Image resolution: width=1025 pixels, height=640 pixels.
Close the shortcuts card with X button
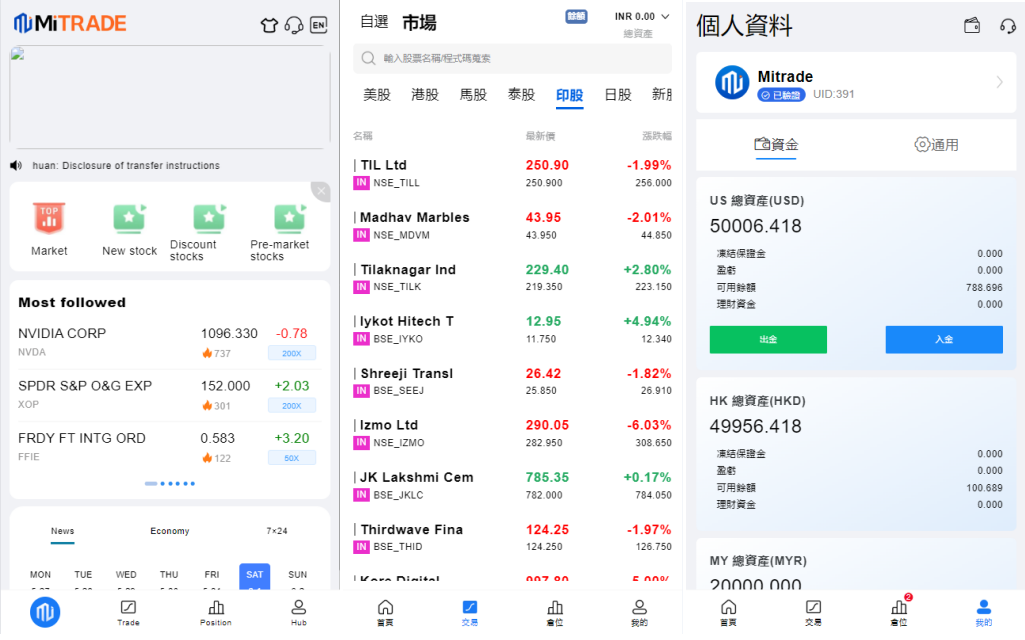tap(320, 192)
